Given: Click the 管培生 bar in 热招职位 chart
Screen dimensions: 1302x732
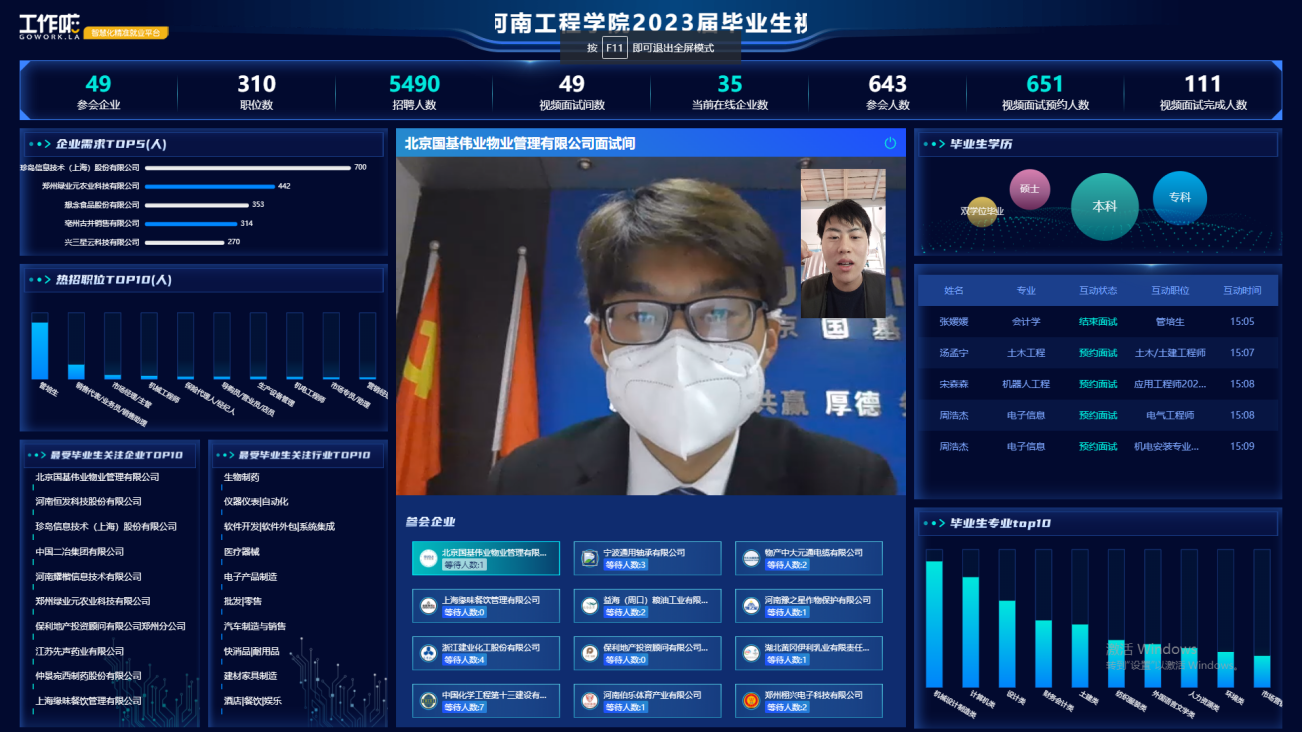Looking at the screenshot, I should (40, 350).
